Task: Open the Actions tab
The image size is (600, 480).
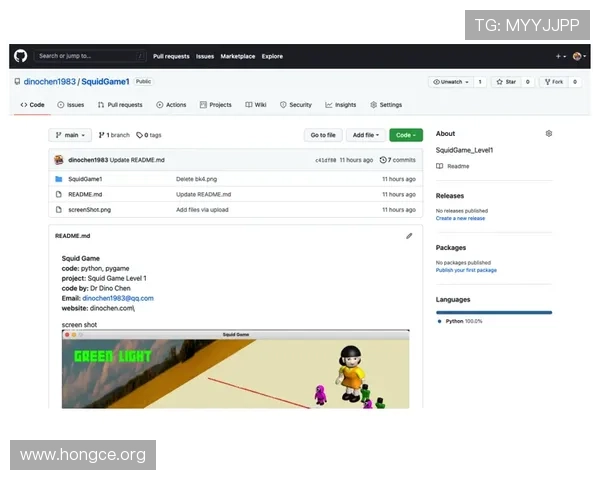Action: click(171, 105)
